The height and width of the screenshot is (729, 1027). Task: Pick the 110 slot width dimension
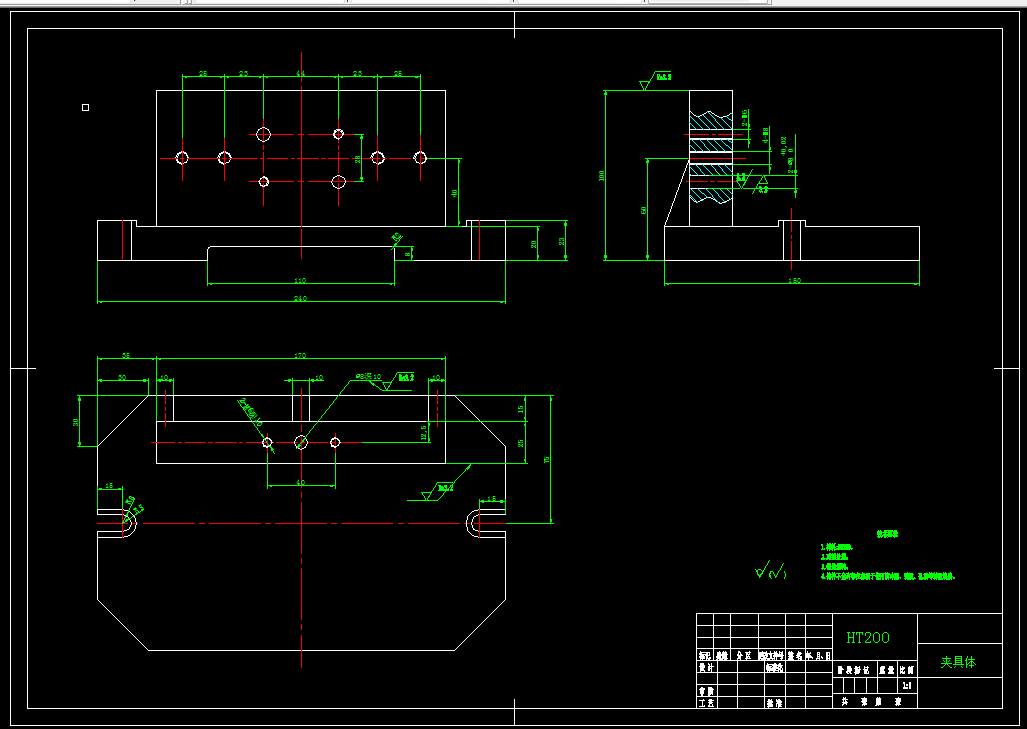[x=300, y=281]
